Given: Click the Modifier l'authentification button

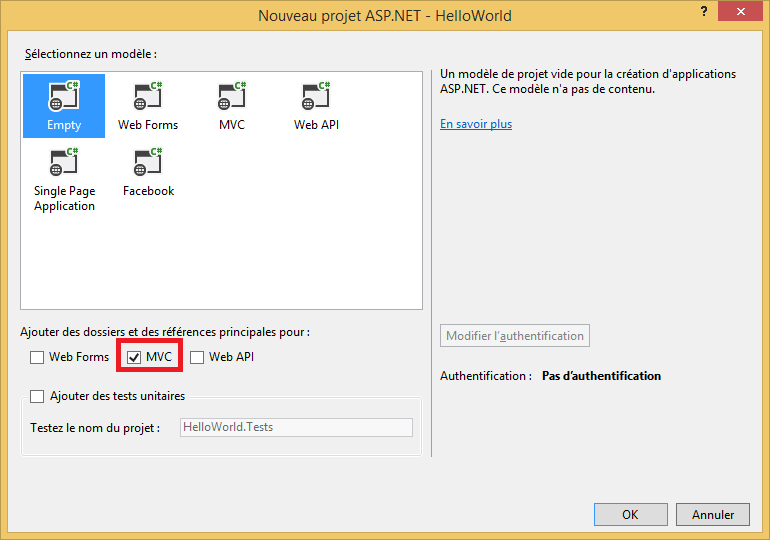Looking at the screenshot, I should click(x=515, y=336).
